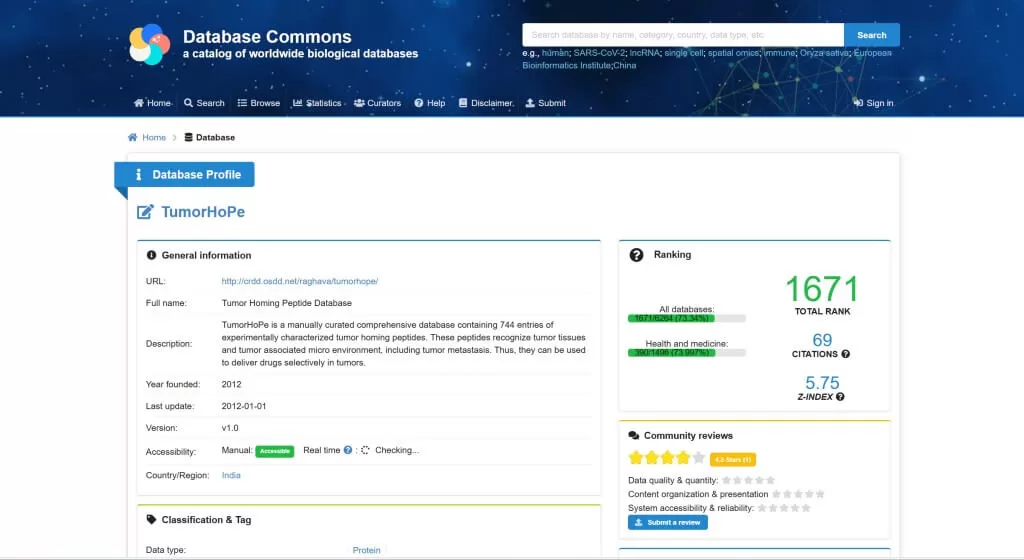Click the Year founded value '2012'
Screen dimensions: 1024x560
coord(231,384)
